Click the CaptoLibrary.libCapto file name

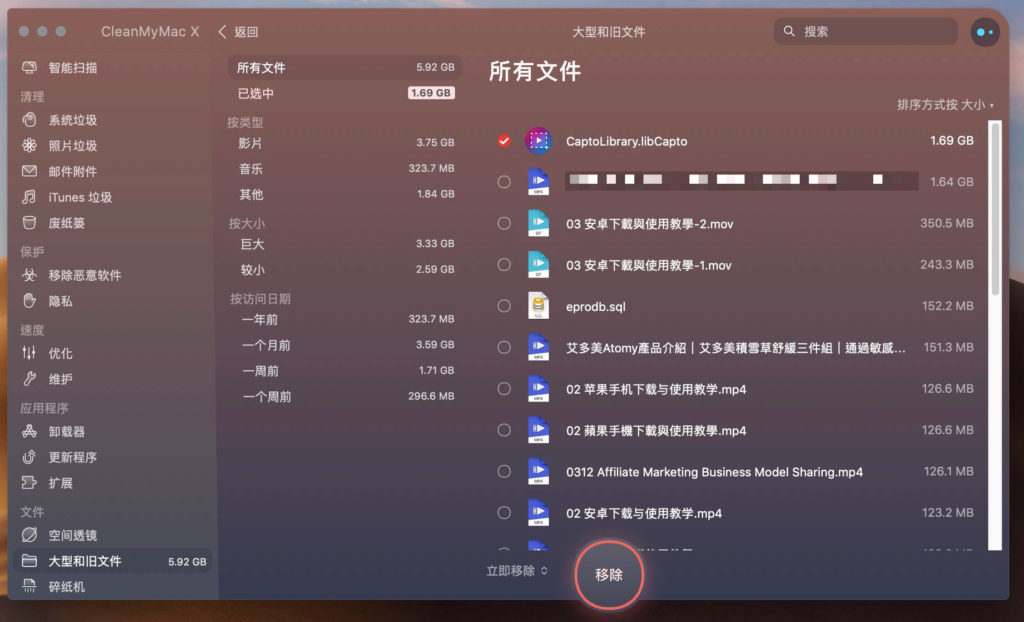(x=626, y=141)
